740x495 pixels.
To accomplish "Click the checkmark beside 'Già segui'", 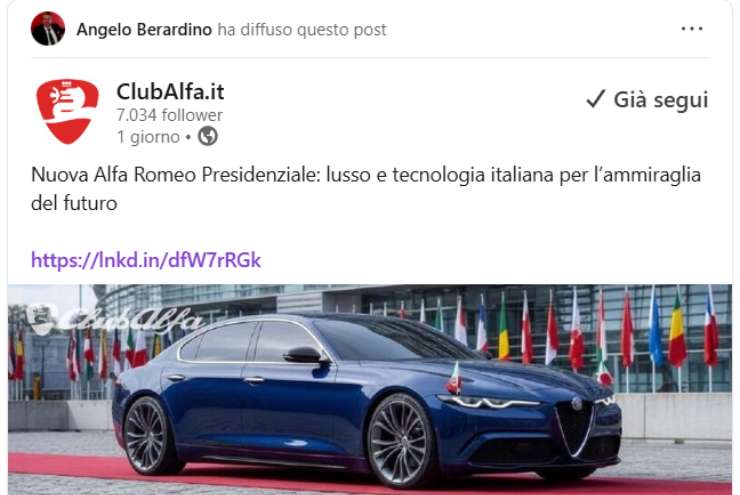I will point(595,99).
